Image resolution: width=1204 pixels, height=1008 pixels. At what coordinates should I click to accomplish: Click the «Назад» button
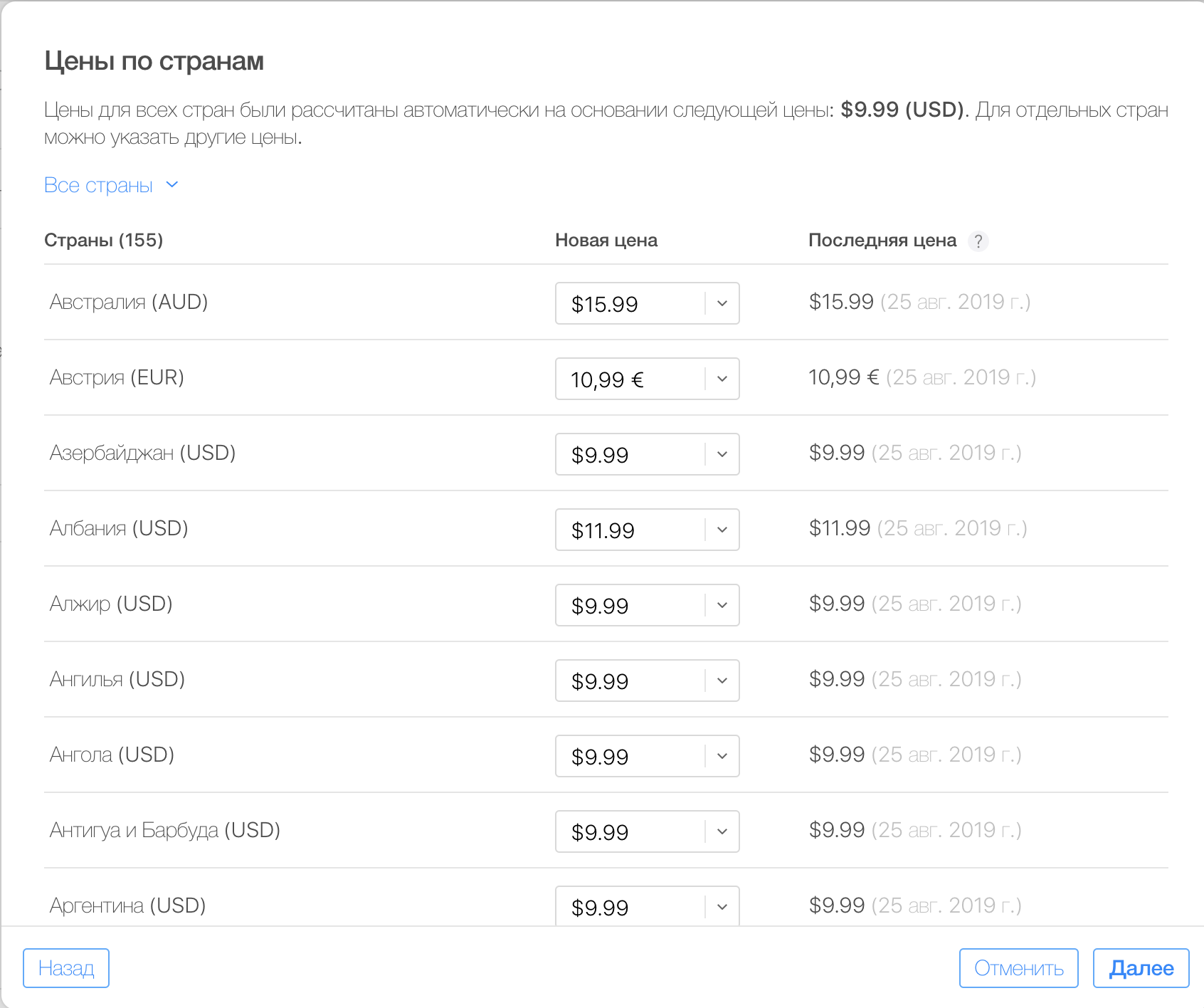(66, 968)
